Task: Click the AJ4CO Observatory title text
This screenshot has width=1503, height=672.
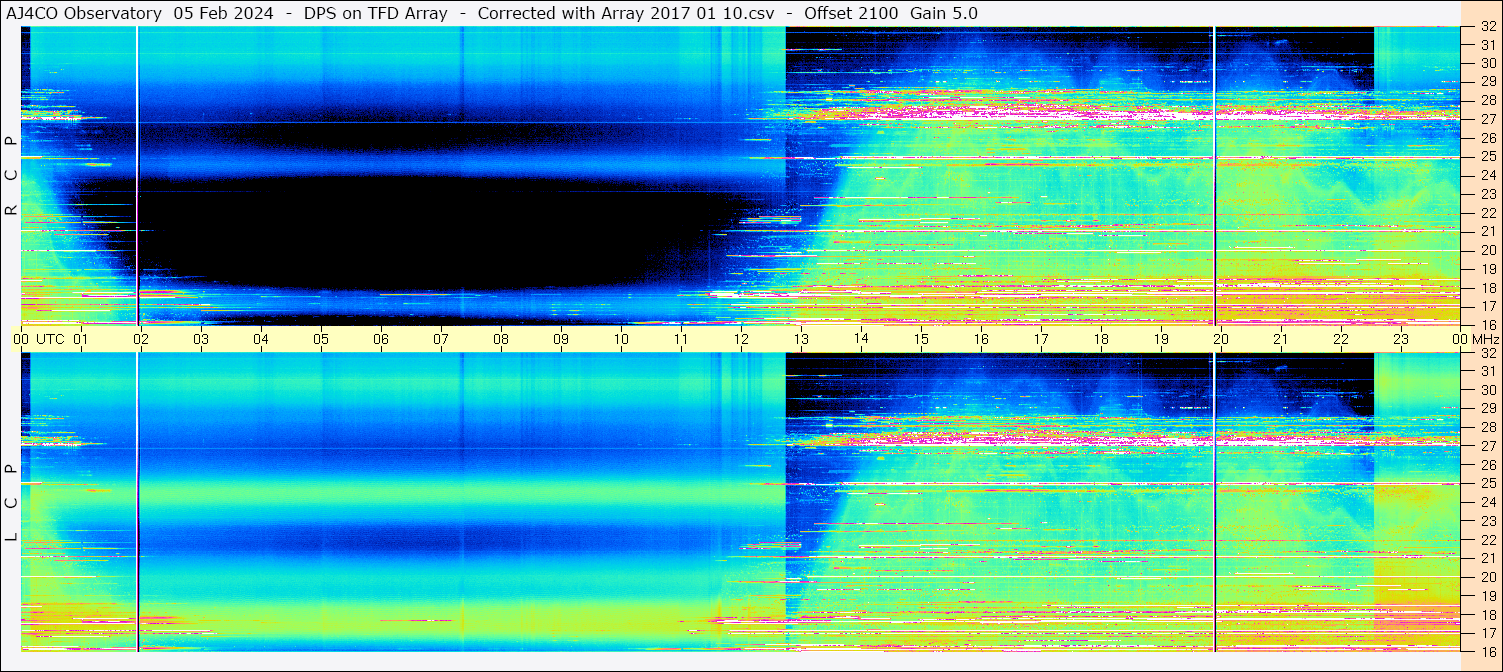Action: pos(84,13)
